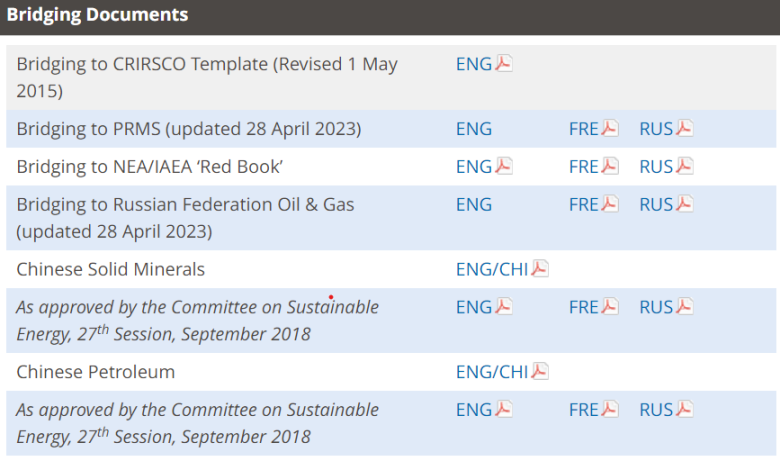Click the PRMS ENG link
The height and width of the screenshot is (461, 780).
click(x=474, y=129)
